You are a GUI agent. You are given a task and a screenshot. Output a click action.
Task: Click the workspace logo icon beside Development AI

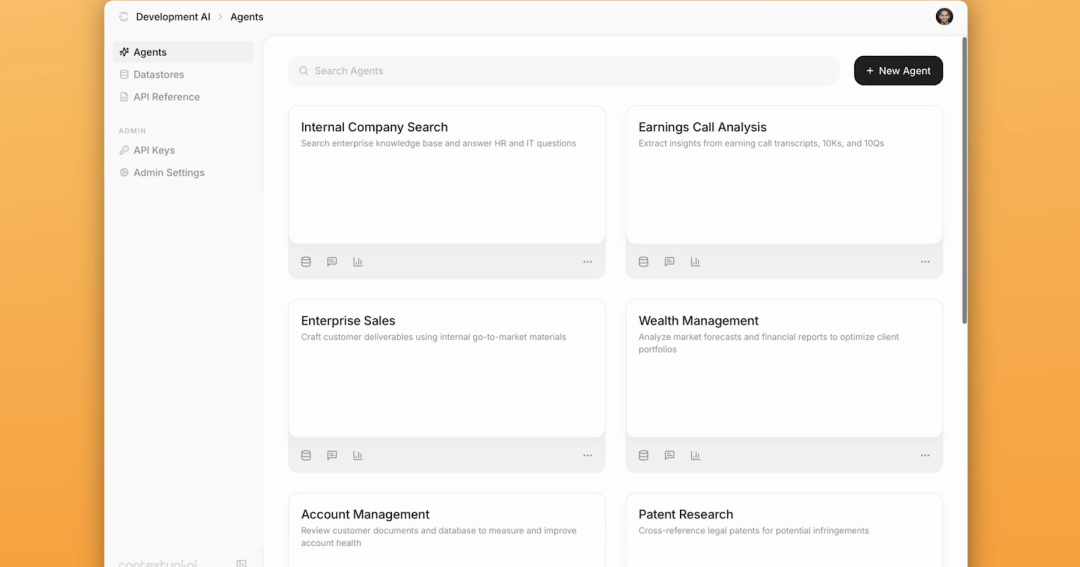click(124, 17)
